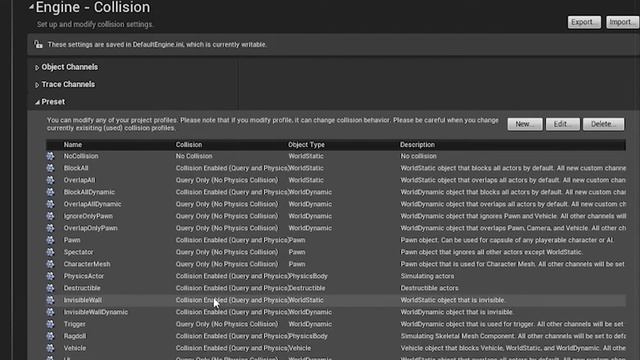The image size is (640, 360).
Task: Select the Vehicle preset name
Action: [x=75, y=348]
